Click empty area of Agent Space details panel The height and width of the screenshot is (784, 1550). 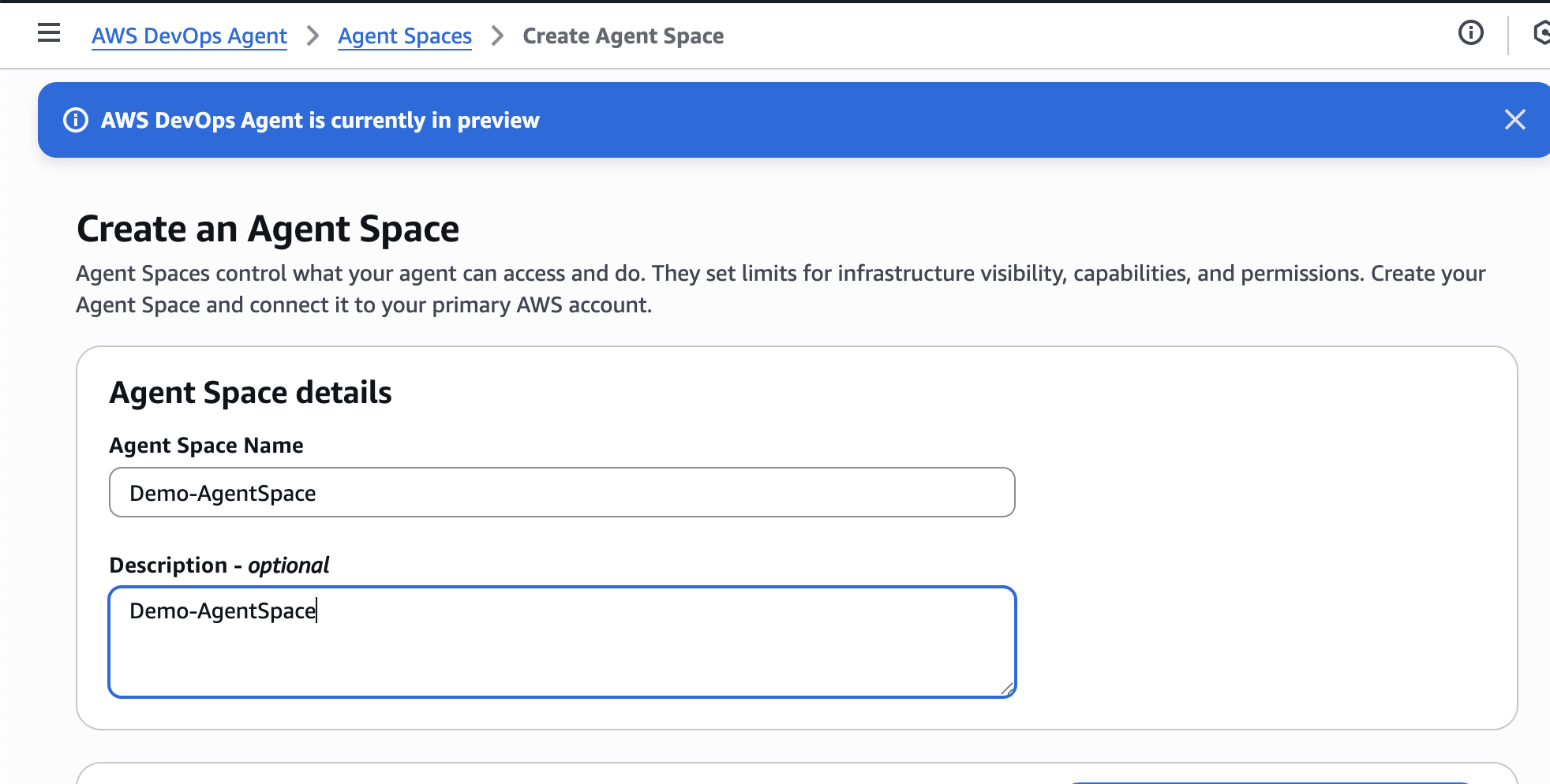click(1263, 552)
